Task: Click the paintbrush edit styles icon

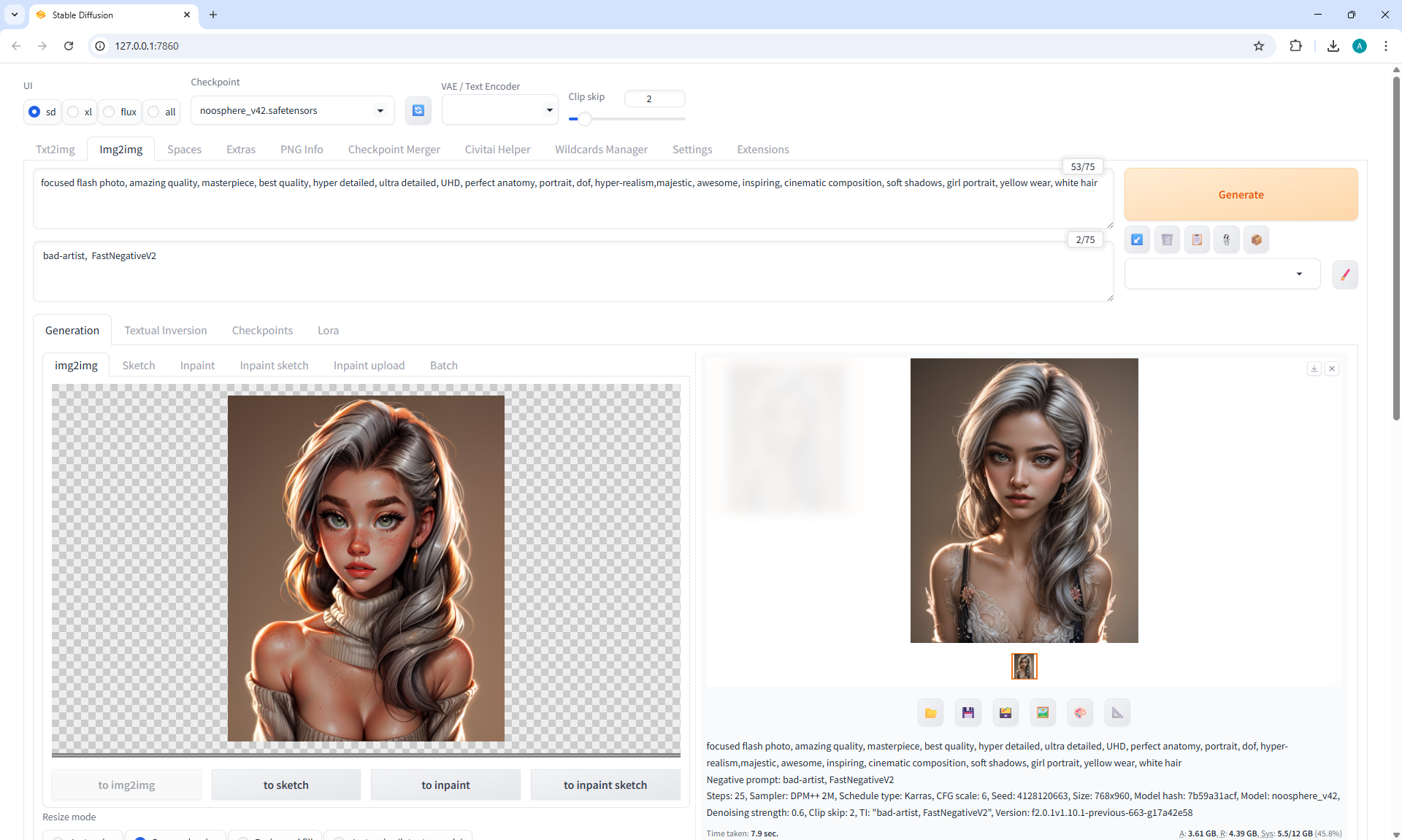Action: point(1344,274)
